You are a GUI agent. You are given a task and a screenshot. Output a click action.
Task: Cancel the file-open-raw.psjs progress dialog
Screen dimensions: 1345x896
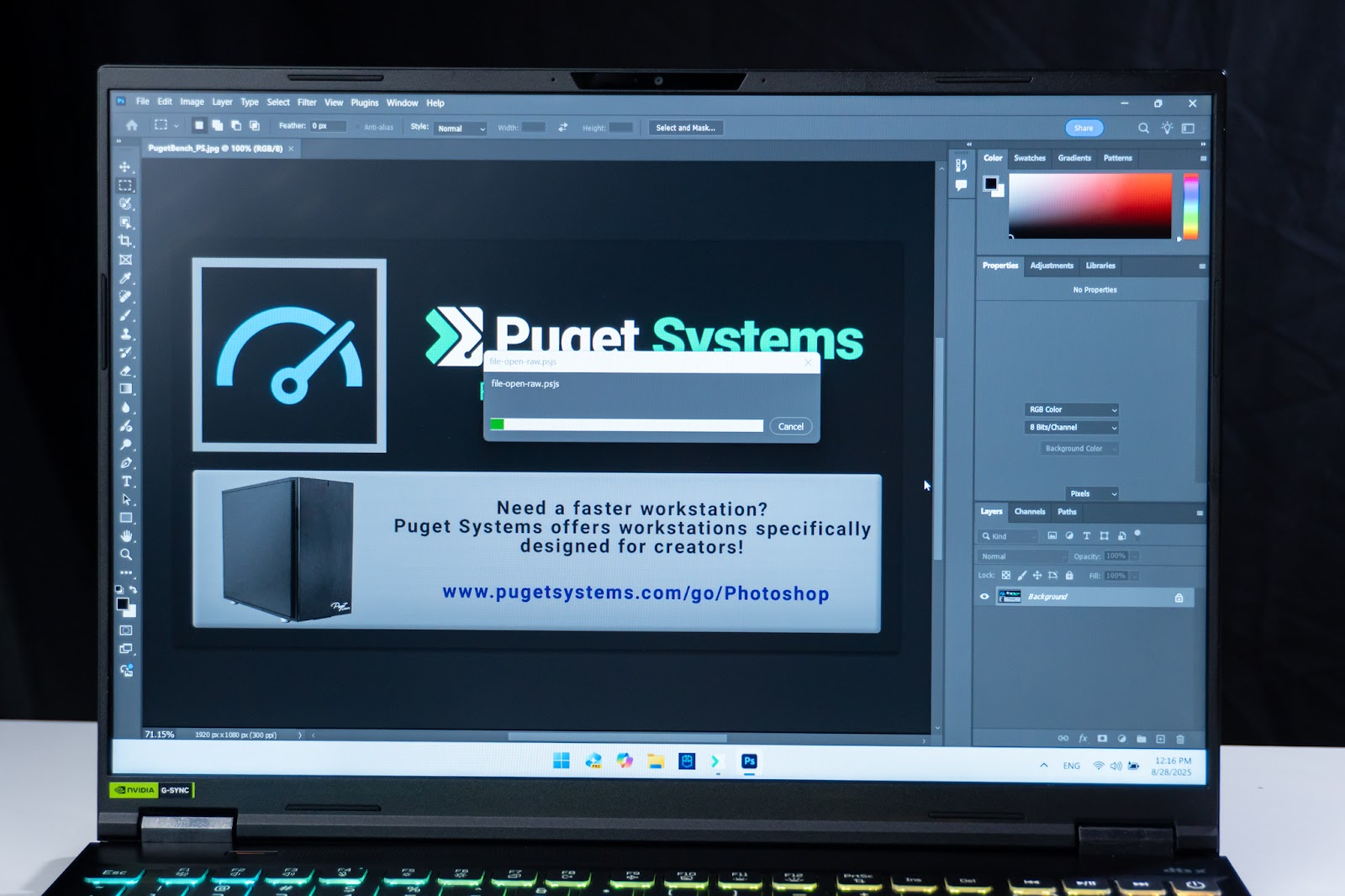pos(791,427)
